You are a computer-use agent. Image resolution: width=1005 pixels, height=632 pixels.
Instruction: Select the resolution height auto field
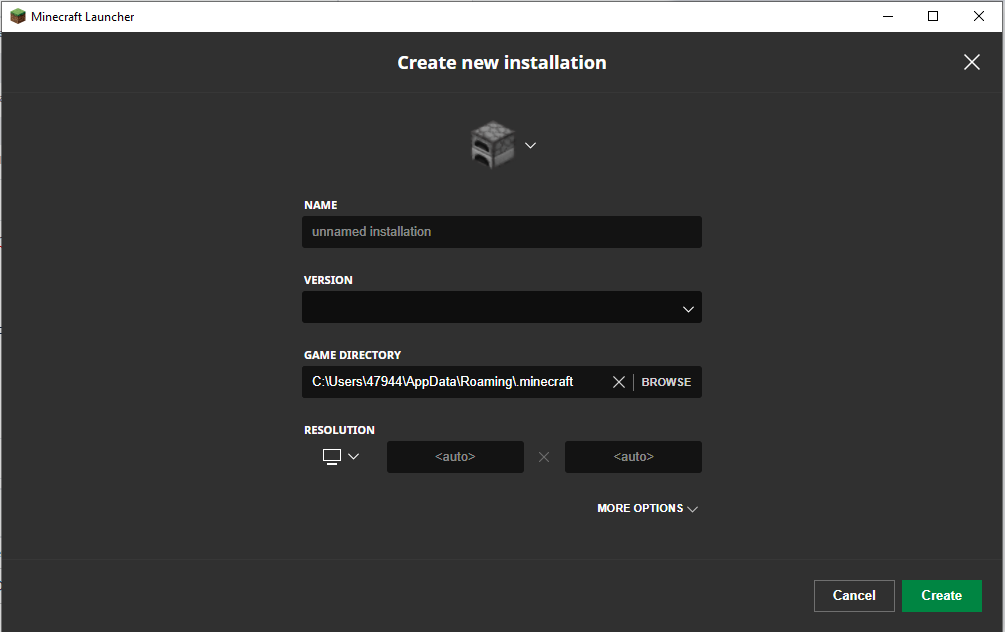click(x=633, y=457)
